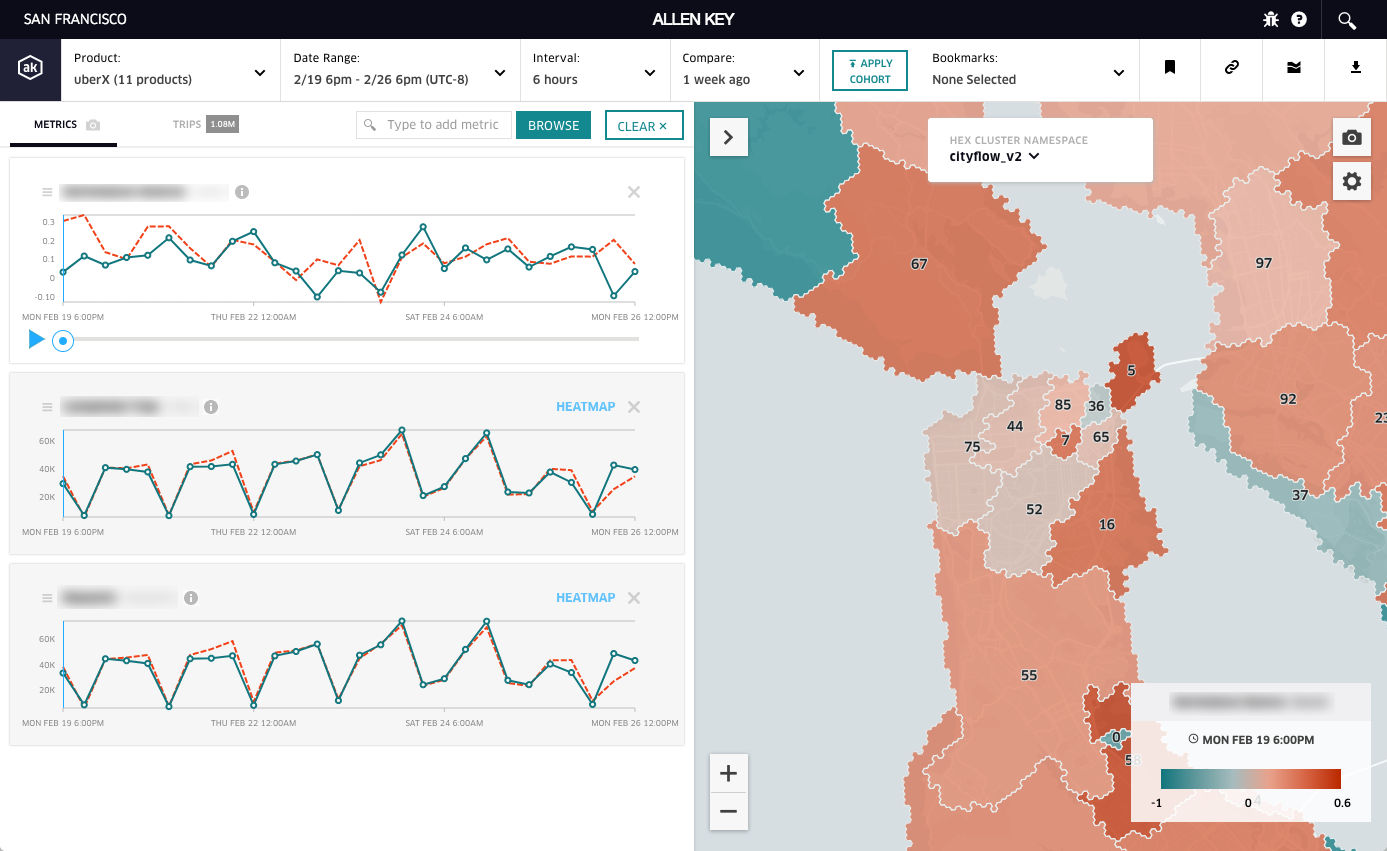Open the Product dropdown

pos(170,70)
